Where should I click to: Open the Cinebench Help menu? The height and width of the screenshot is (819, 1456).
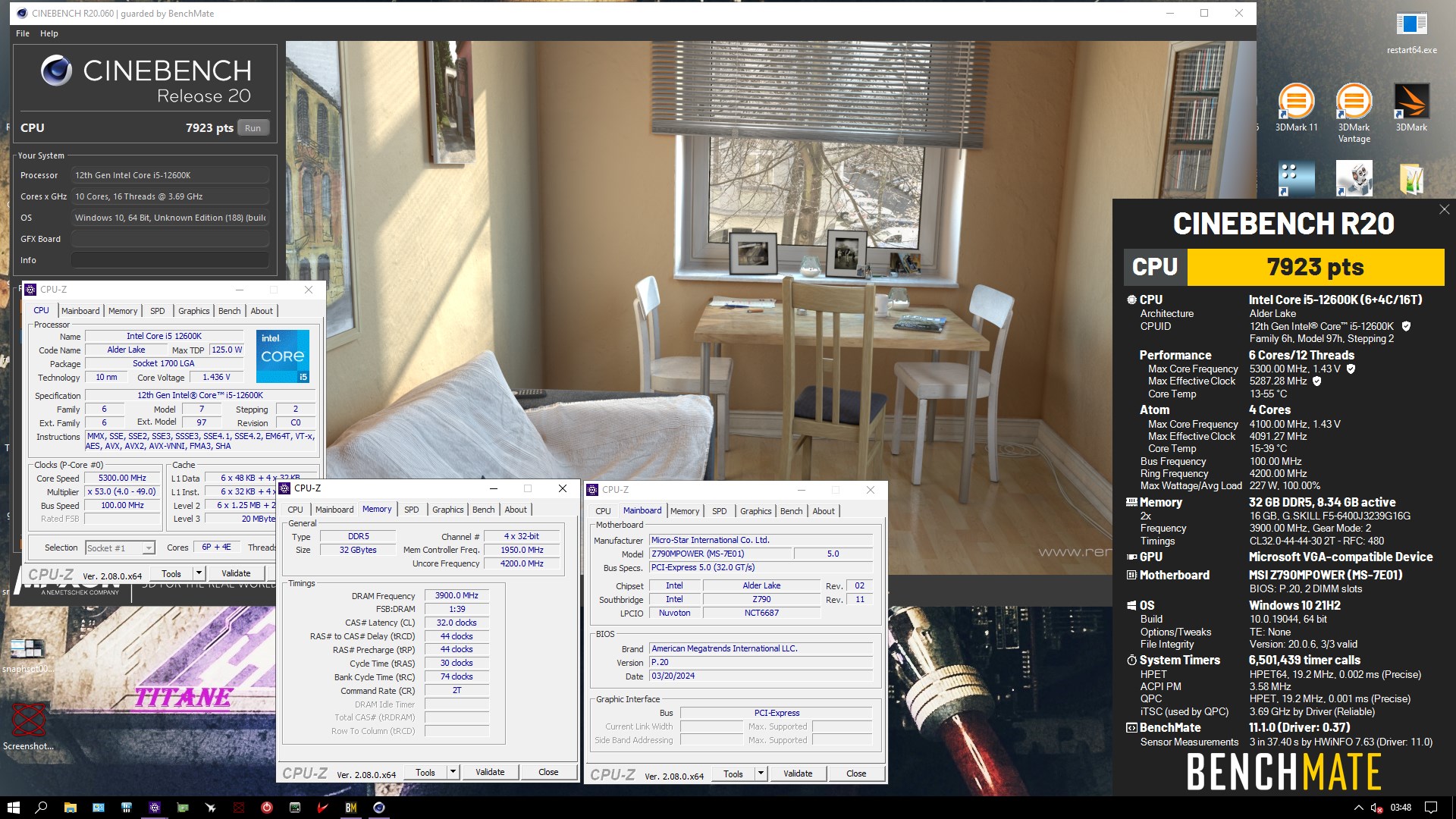(49, 33)
